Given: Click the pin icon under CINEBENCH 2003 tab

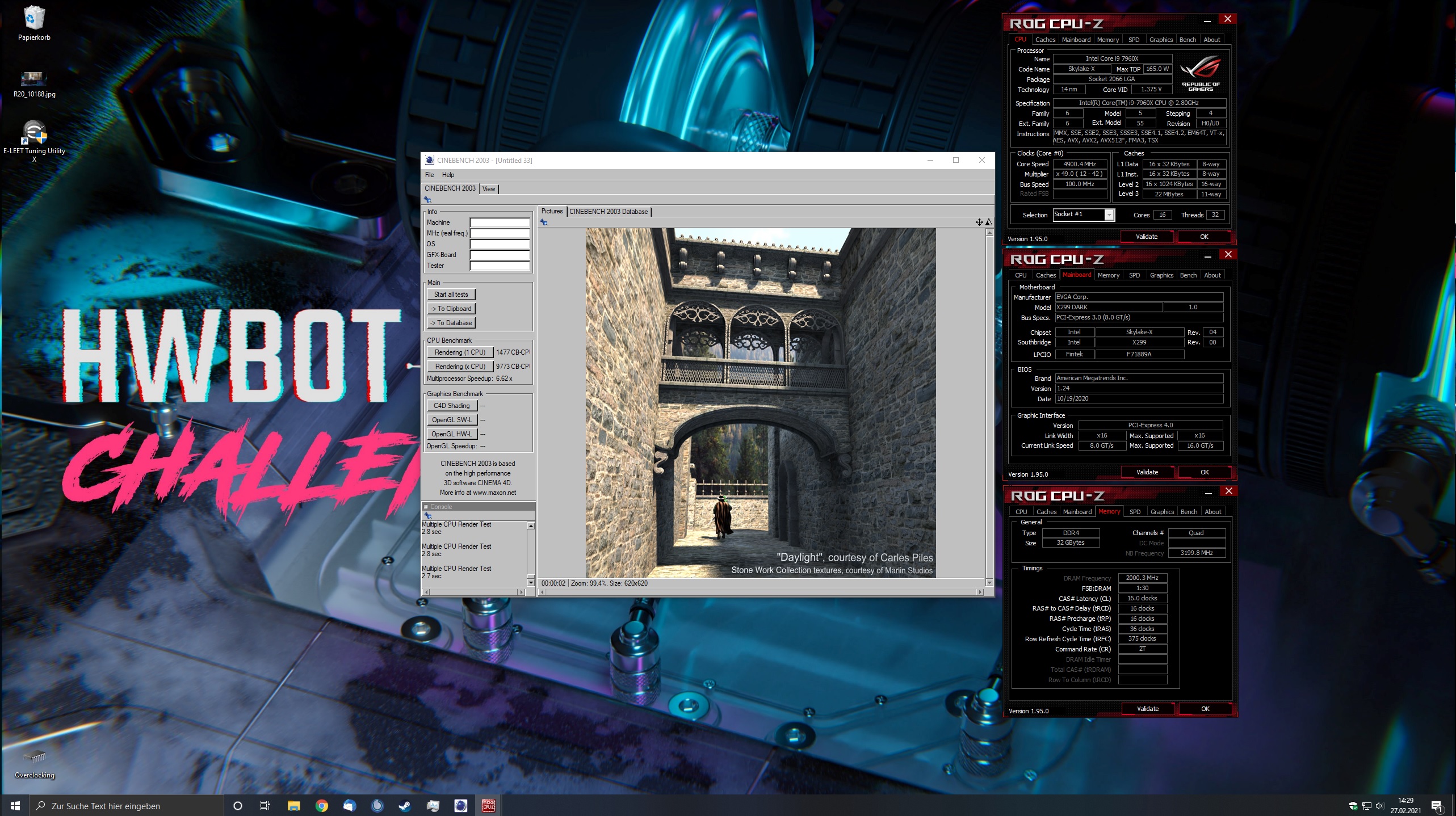Looking at the screenshot, I should click(x=427, y=200).
